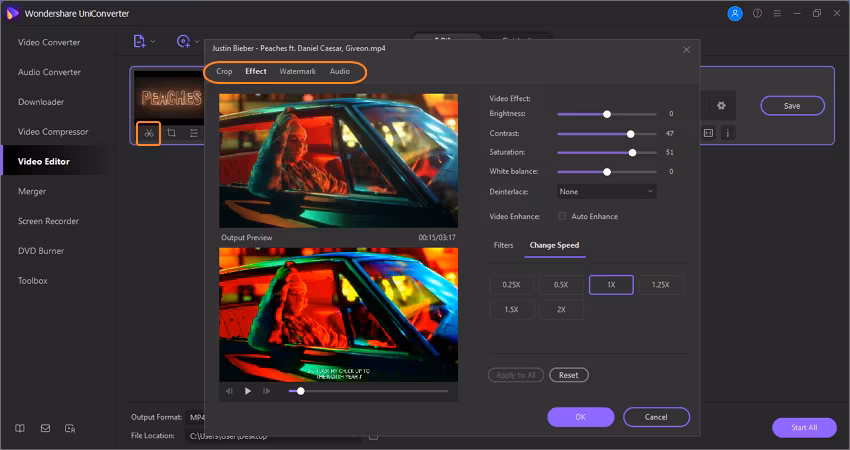
Task: Switch to the Filters tab
Action: (503, 245)
